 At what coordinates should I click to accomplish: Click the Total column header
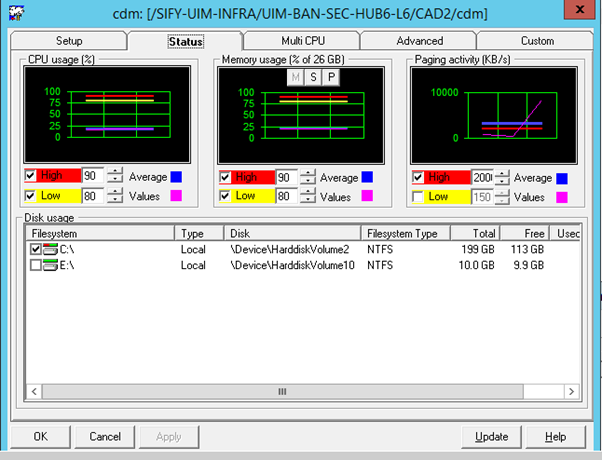(x=475, y=233)
